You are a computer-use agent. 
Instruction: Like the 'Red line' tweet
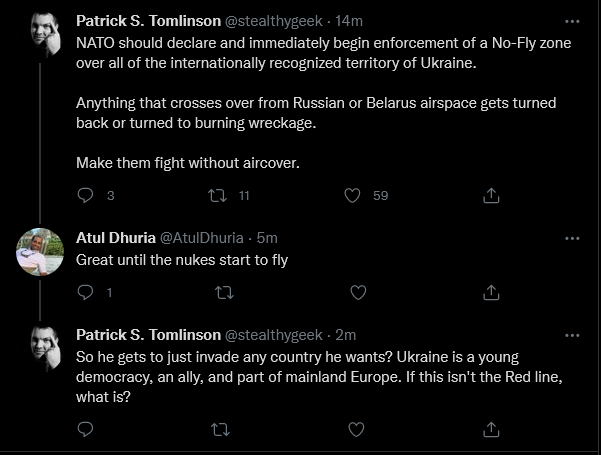click(356, 429)
